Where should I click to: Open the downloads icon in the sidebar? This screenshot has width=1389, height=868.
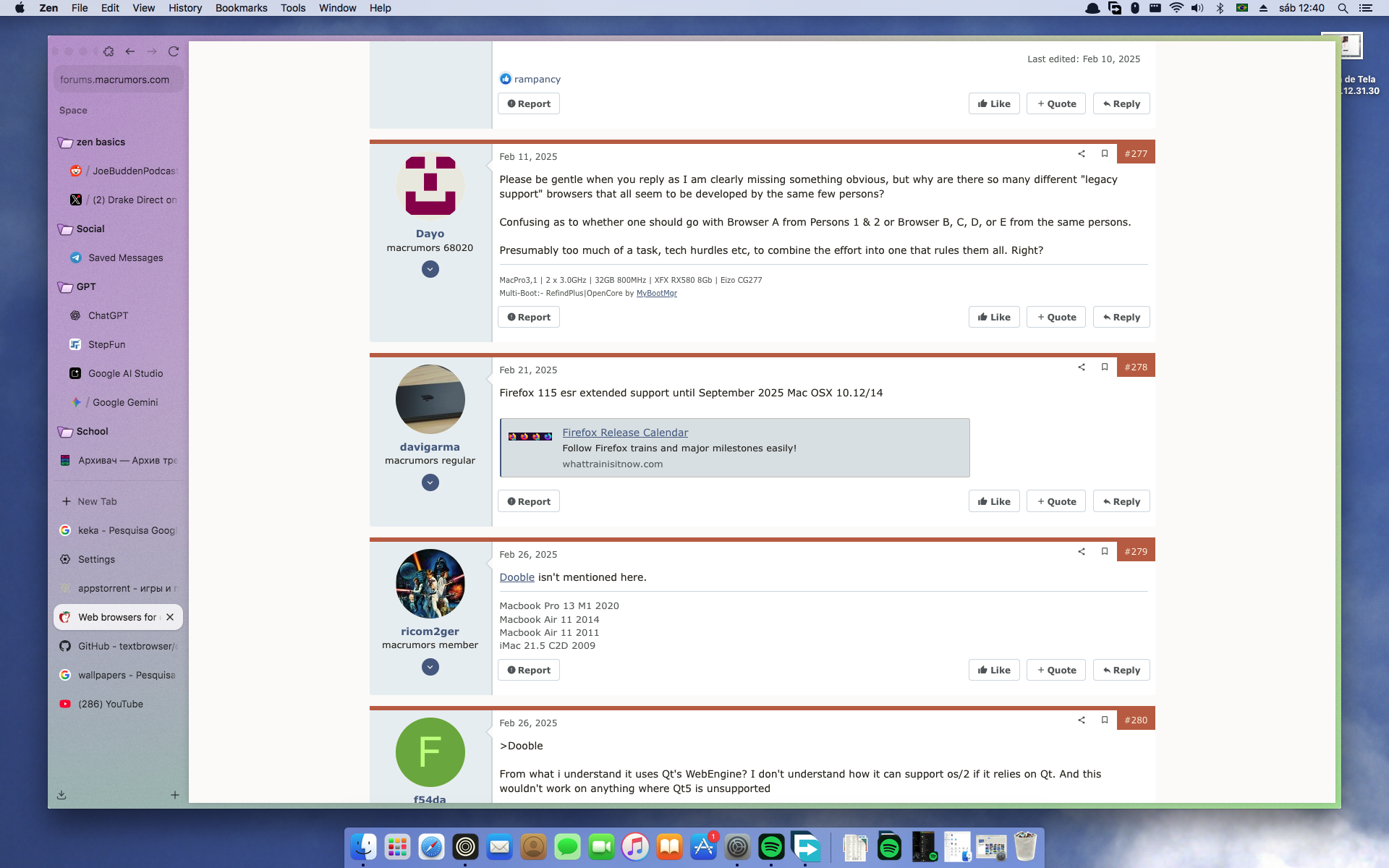[x=61, y=795]
